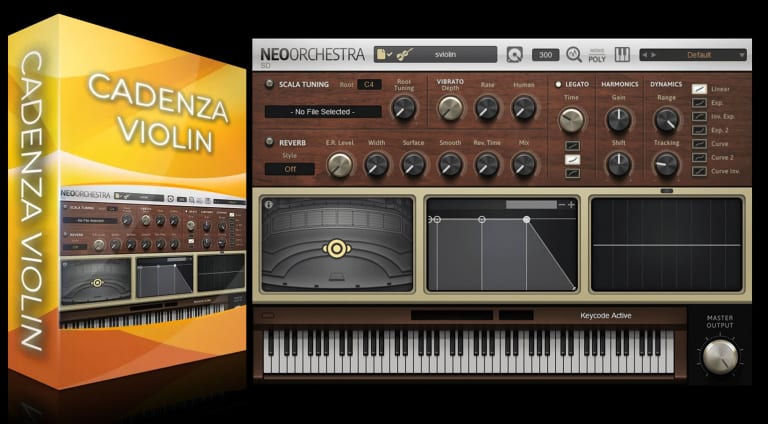This screenshot has width=768, height=424.
Task: Open the sviolin instrument selector
Action: tap(435, 54)
